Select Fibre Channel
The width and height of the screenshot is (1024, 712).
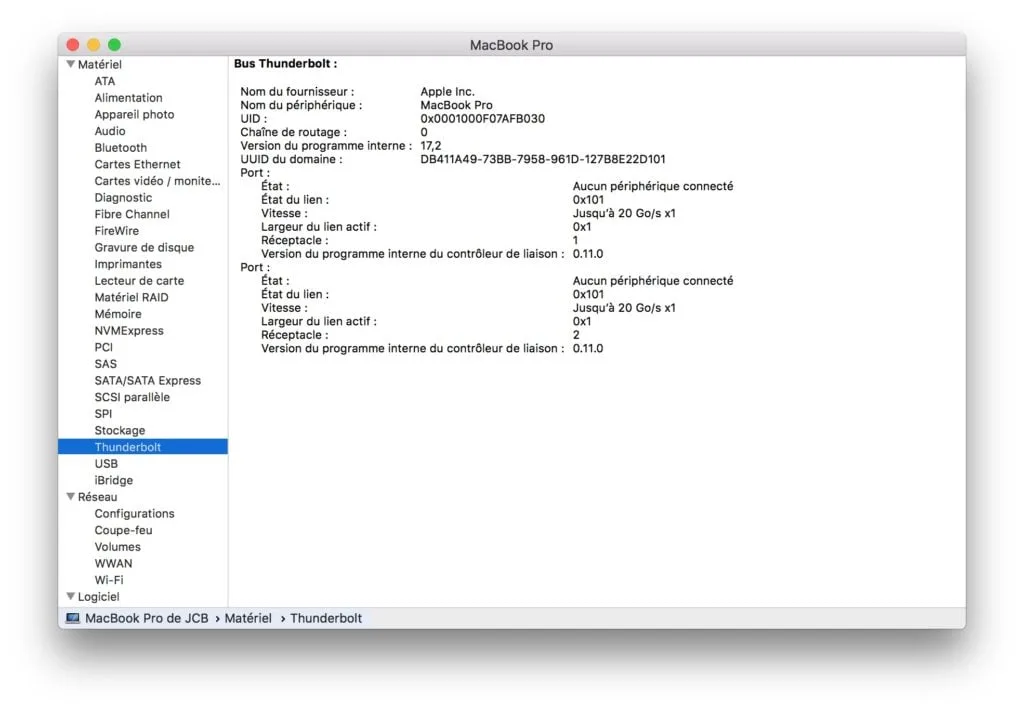pyautogui.click(x=132, y=214)
